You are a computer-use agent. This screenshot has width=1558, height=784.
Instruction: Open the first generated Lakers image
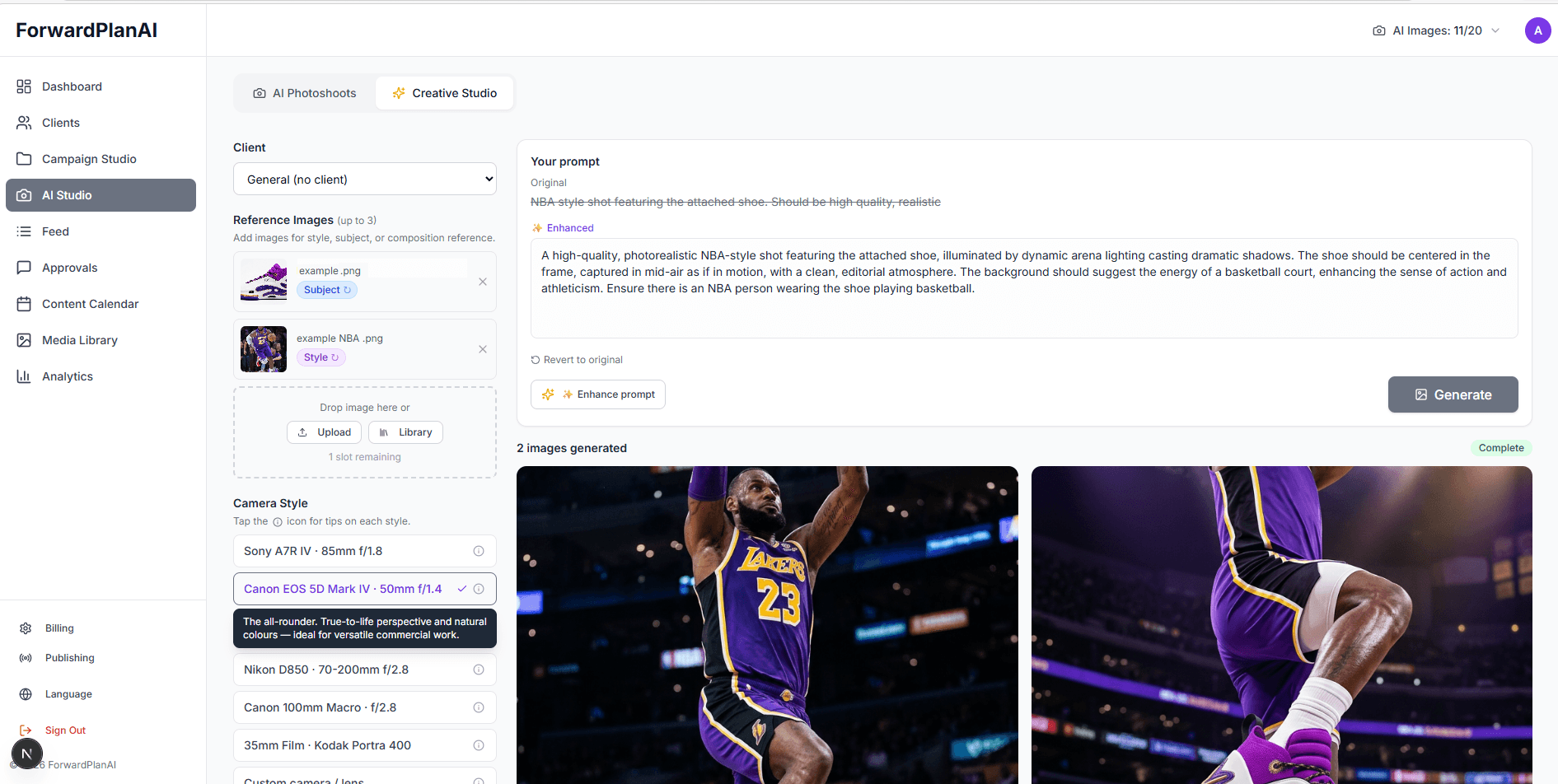[767, 624]
